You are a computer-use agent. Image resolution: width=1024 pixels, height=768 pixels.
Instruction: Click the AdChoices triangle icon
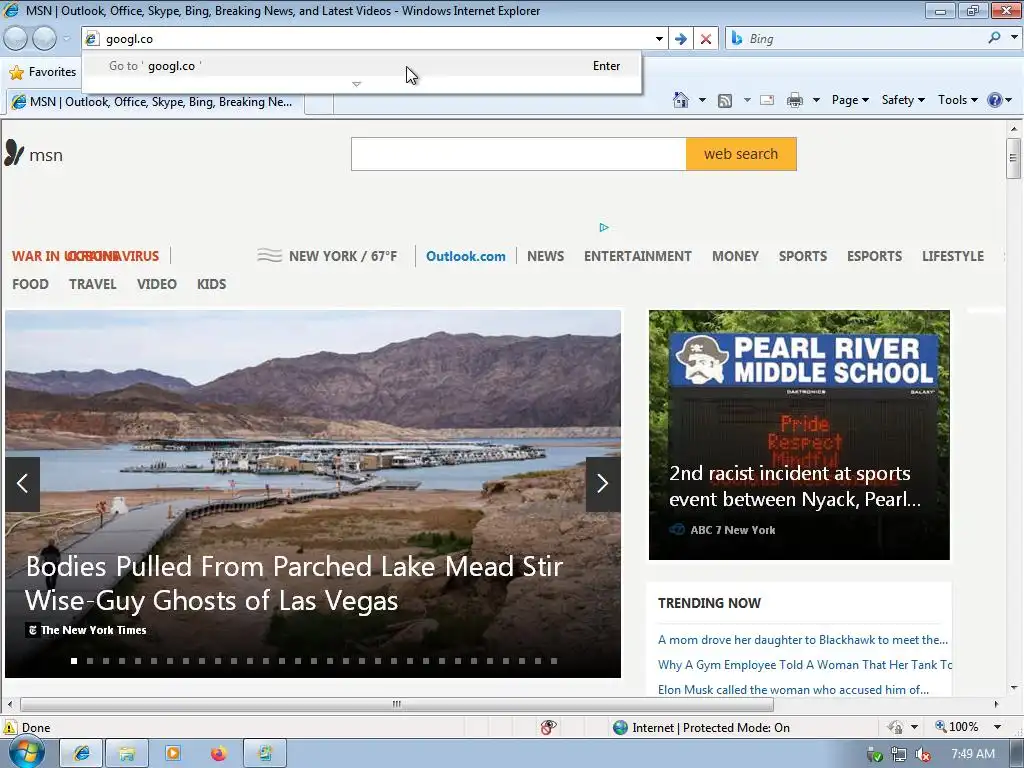pyautogui.click(x=603, y=227)
